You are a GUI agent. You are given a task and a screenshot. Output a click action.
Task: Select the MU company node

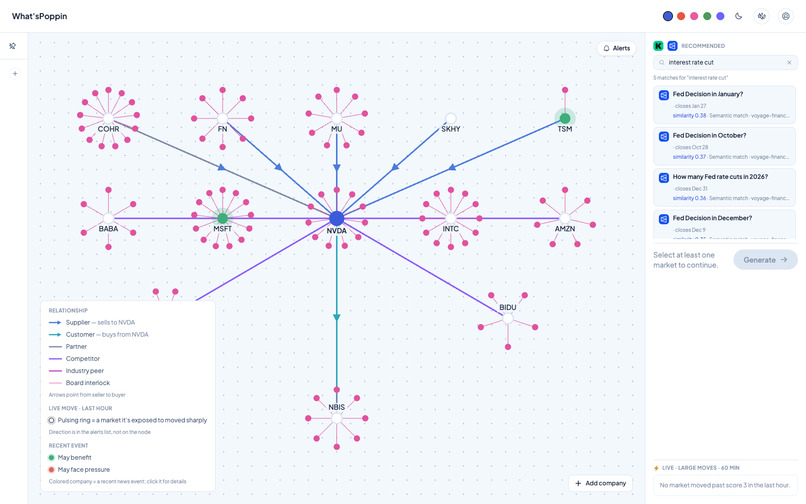click(337, 119)
